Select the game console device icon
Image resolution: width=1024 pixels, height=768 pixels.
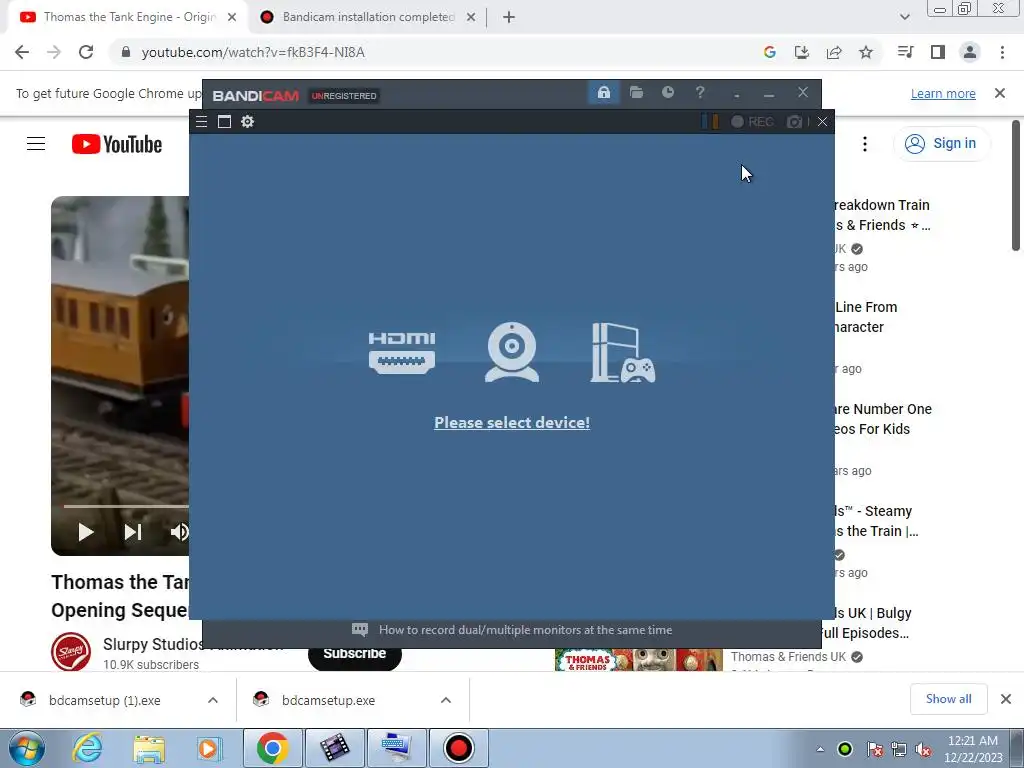[622, 353]
